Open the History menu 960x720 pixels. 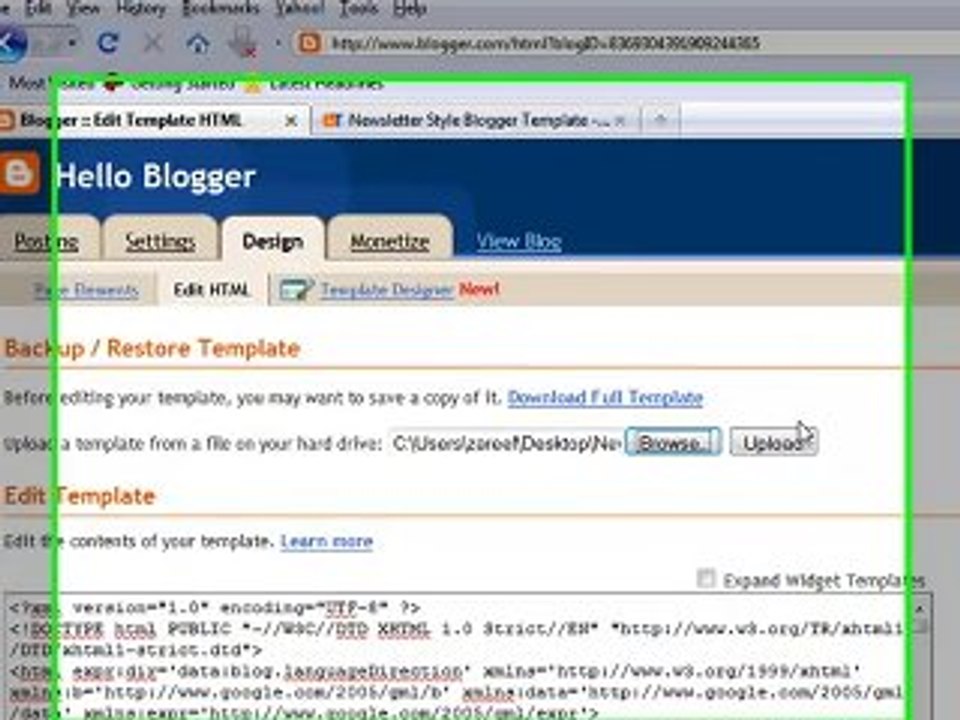coord(141,9)
